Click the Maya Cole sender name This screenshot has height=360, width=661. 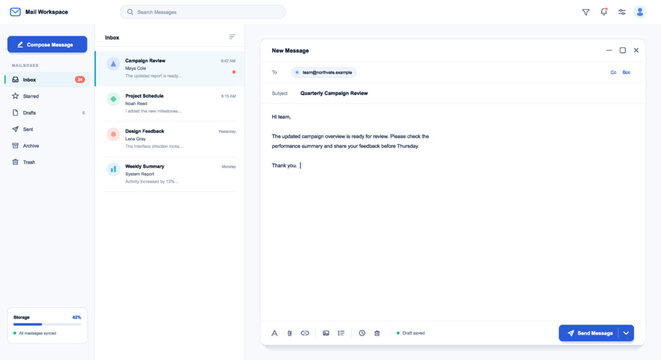pyautogui.click(x=135, y=68)
